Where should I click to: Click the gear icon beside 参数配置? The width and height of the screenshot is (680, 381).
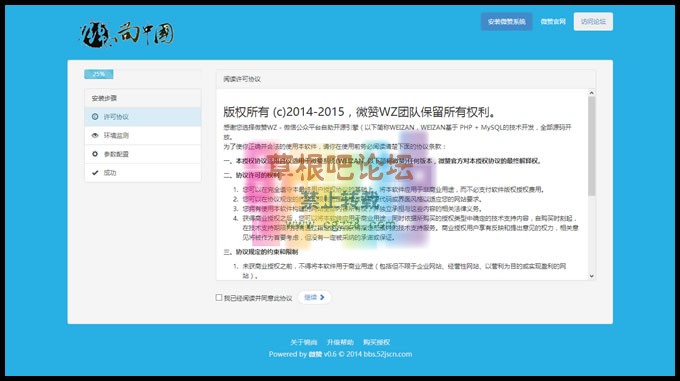pos(95,154)
